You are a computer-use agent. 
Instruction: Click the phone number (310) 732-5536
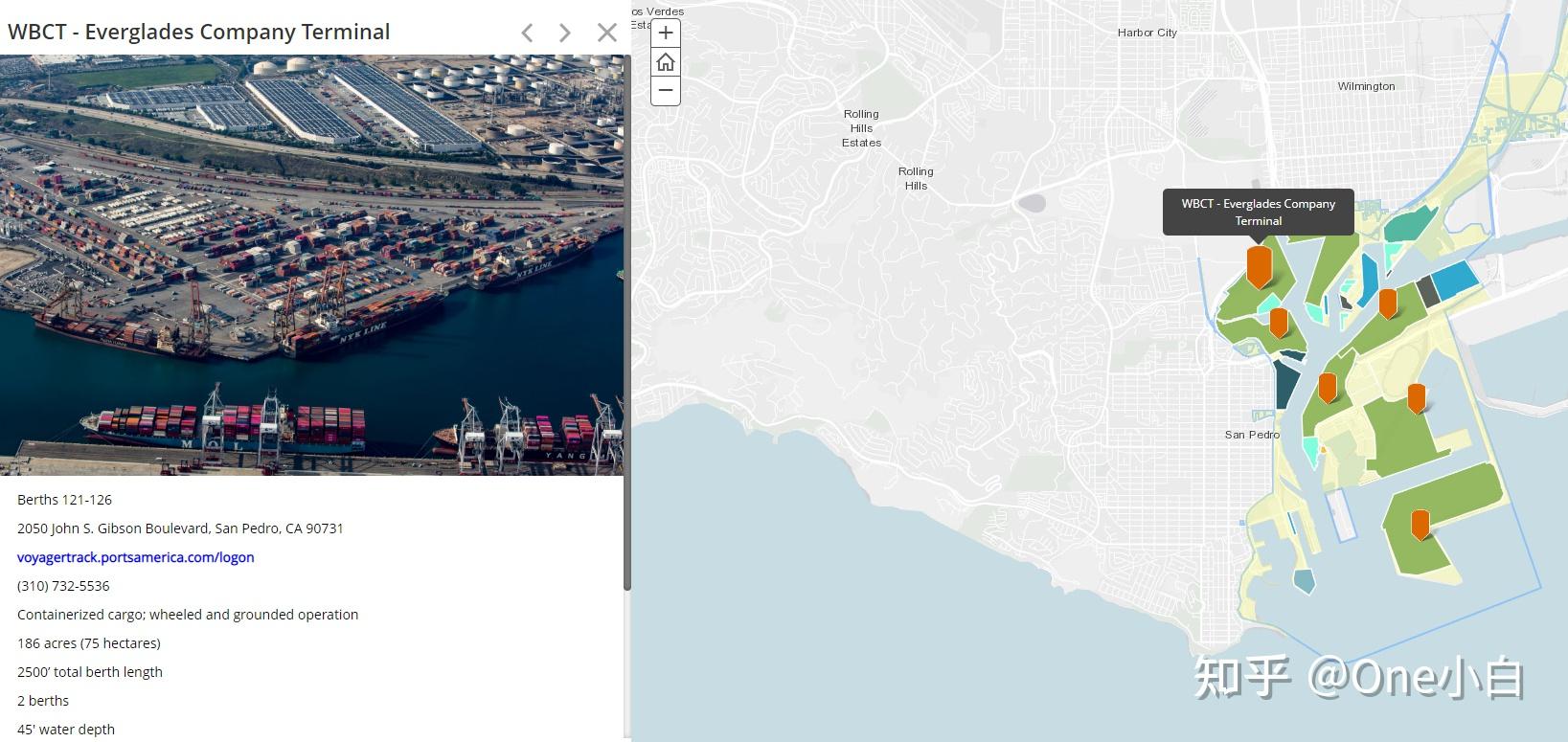click(x=63, y=586)
